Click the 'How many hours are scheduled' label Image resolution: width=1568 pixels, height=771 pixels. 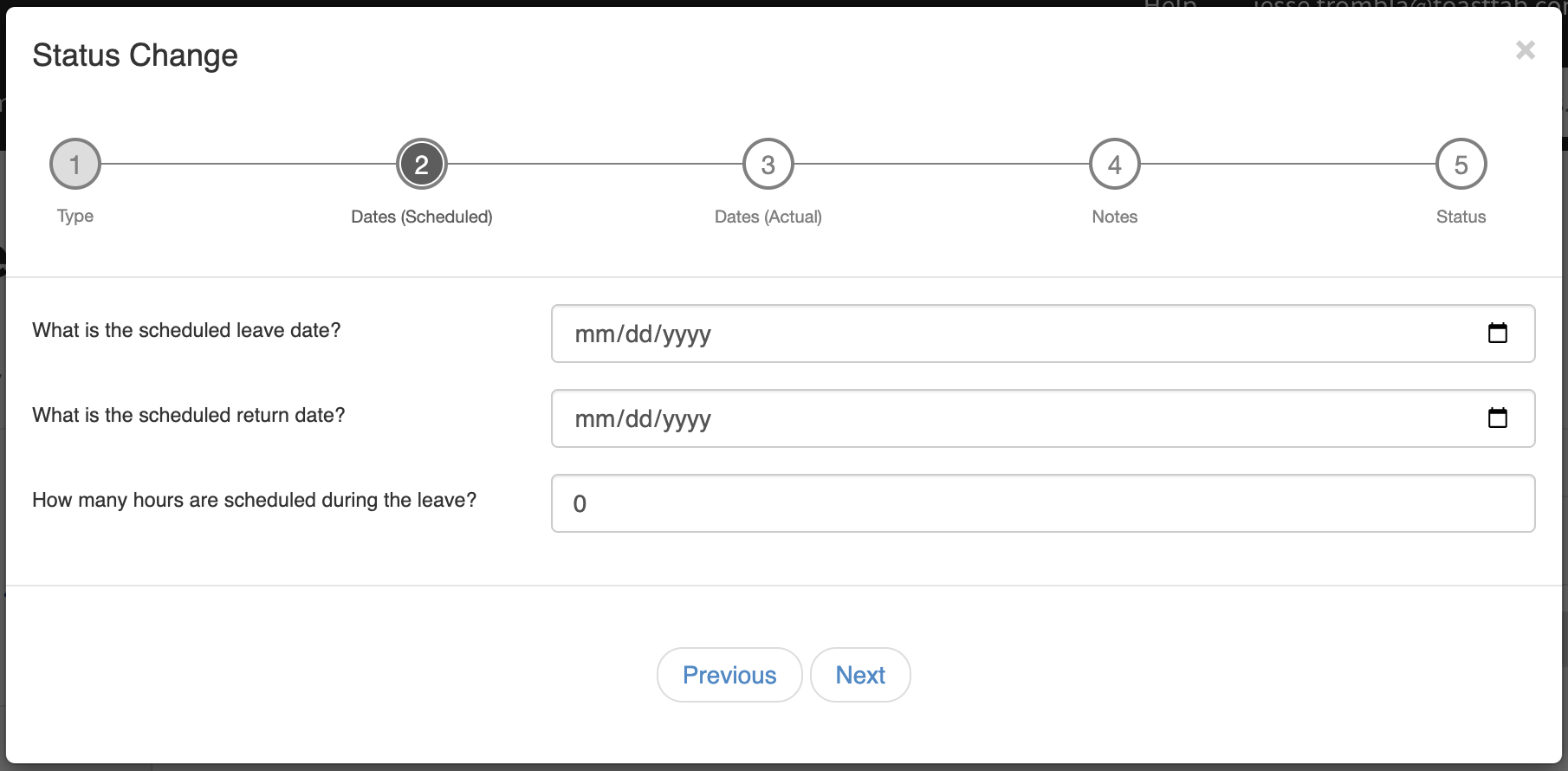point(254,500)
